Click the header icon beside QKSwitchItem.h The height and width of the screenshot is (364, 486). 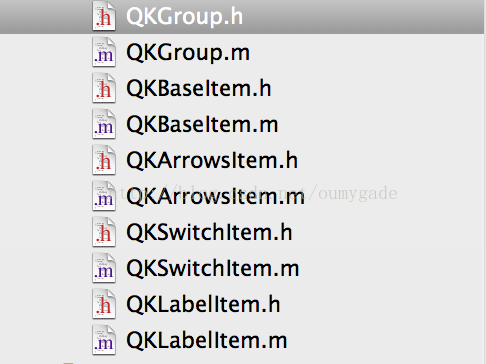(104, 232)
